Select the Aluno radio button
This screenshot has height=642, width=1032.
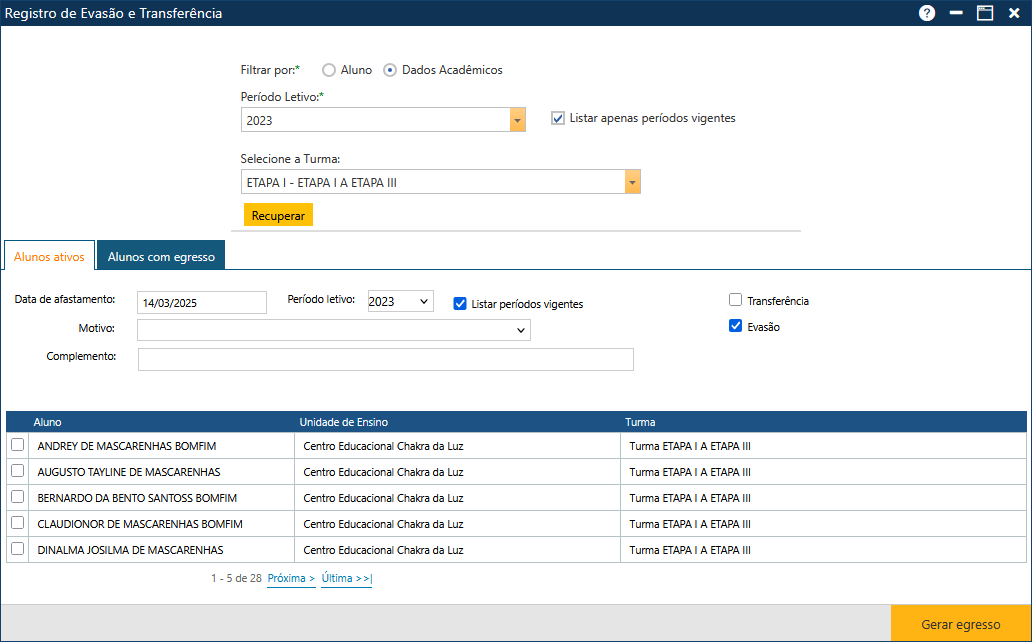330,70
